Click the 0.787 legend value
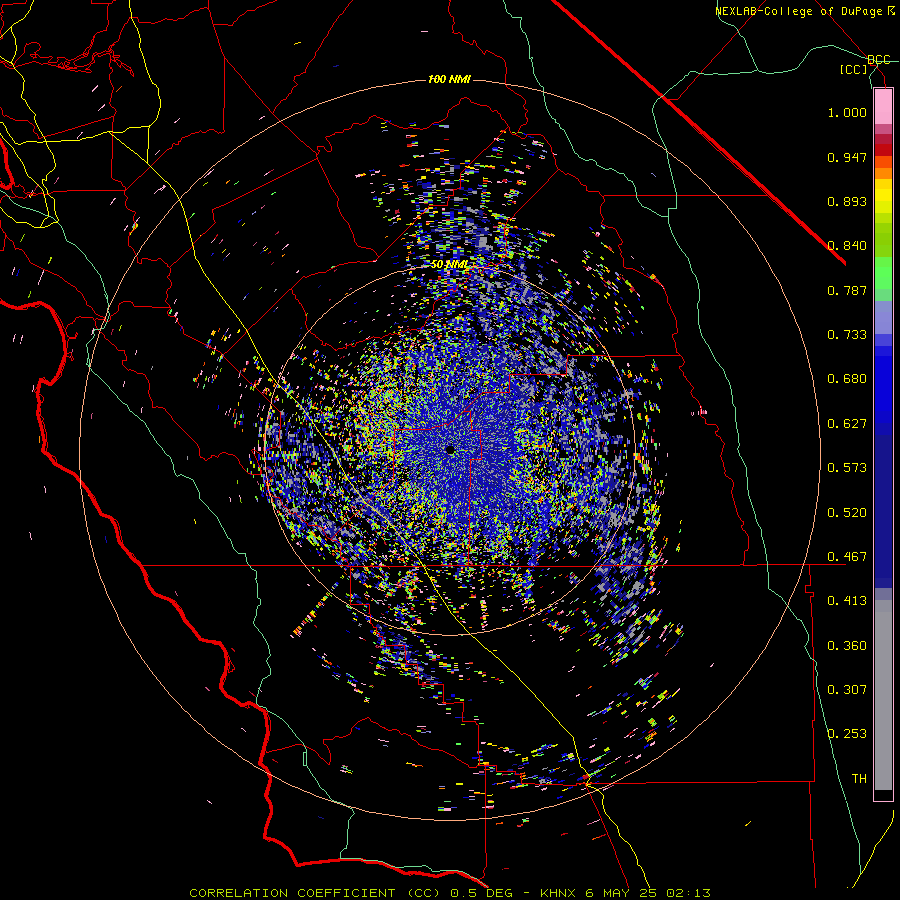Screen dimensions: 900x900 tap(847, 290)
